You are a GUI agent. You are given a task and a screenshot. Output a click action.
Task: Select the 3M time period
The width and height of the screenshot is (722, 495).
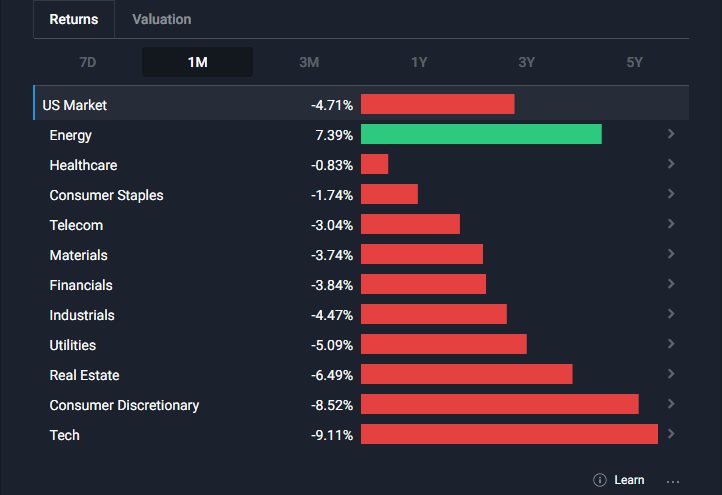(309, 62)
